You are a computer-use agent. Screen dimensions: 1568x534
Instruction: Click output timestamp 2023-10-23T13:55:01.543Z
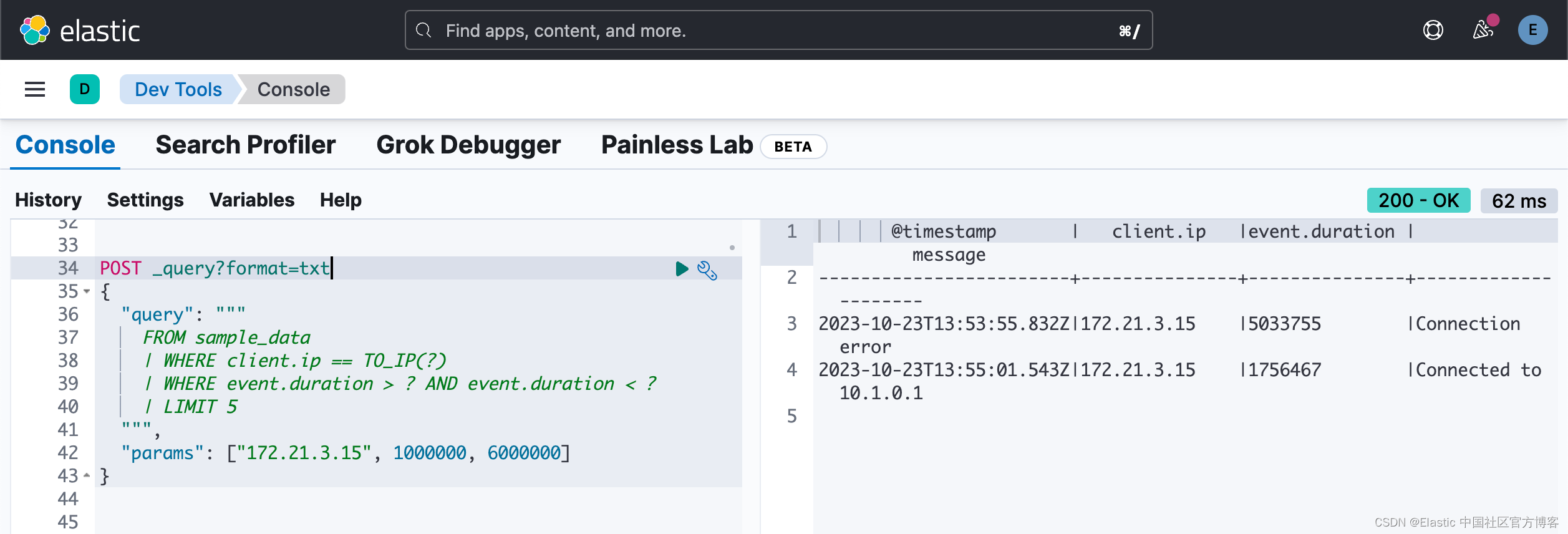[x=944, y=370]
